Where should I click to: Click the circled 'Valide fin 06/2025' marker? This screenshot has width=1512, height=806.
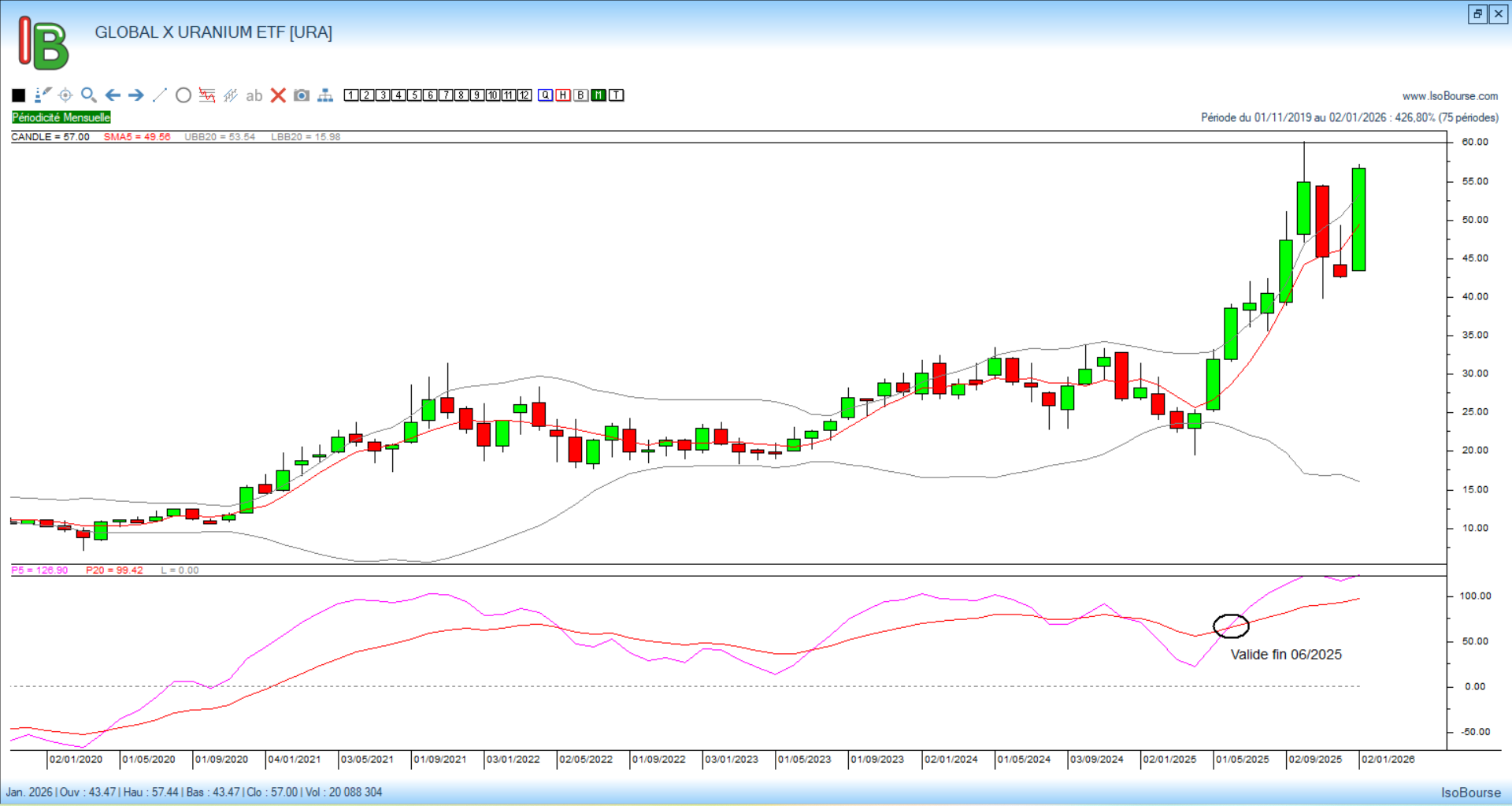(1231, 626)
